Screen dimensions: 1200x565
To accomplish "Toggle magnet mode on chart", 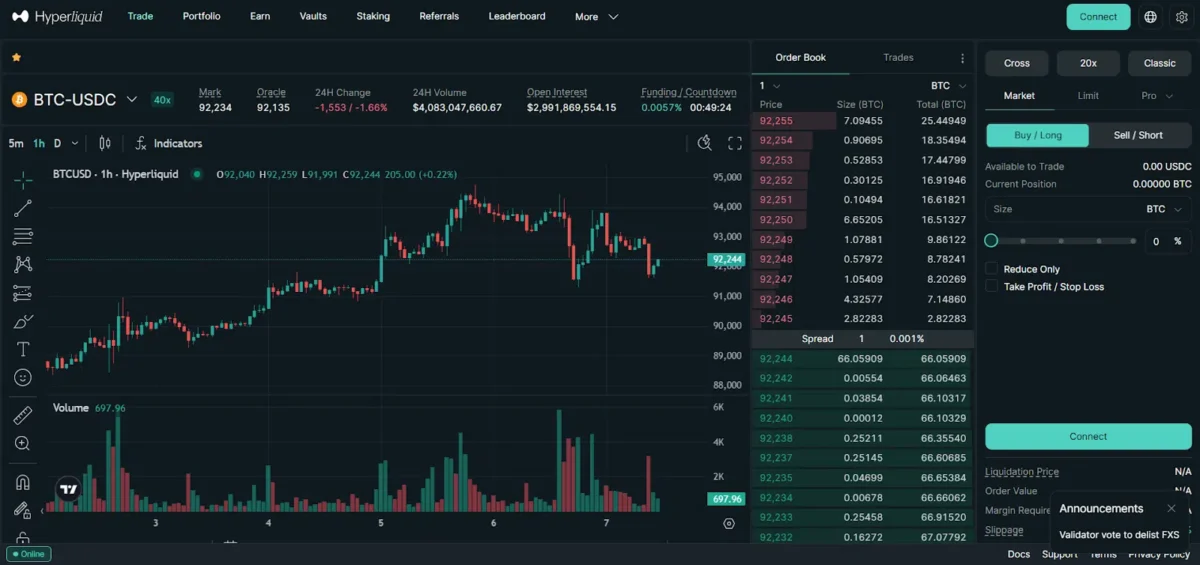I will 22,482.
